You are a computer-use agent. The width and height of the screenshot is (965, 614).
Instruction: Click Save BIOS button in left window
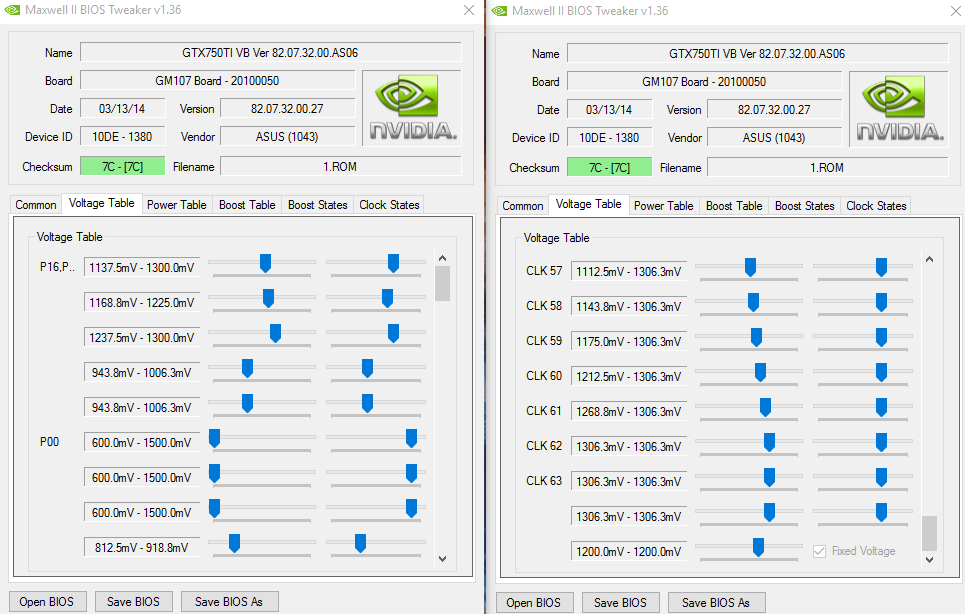(134, 602)
